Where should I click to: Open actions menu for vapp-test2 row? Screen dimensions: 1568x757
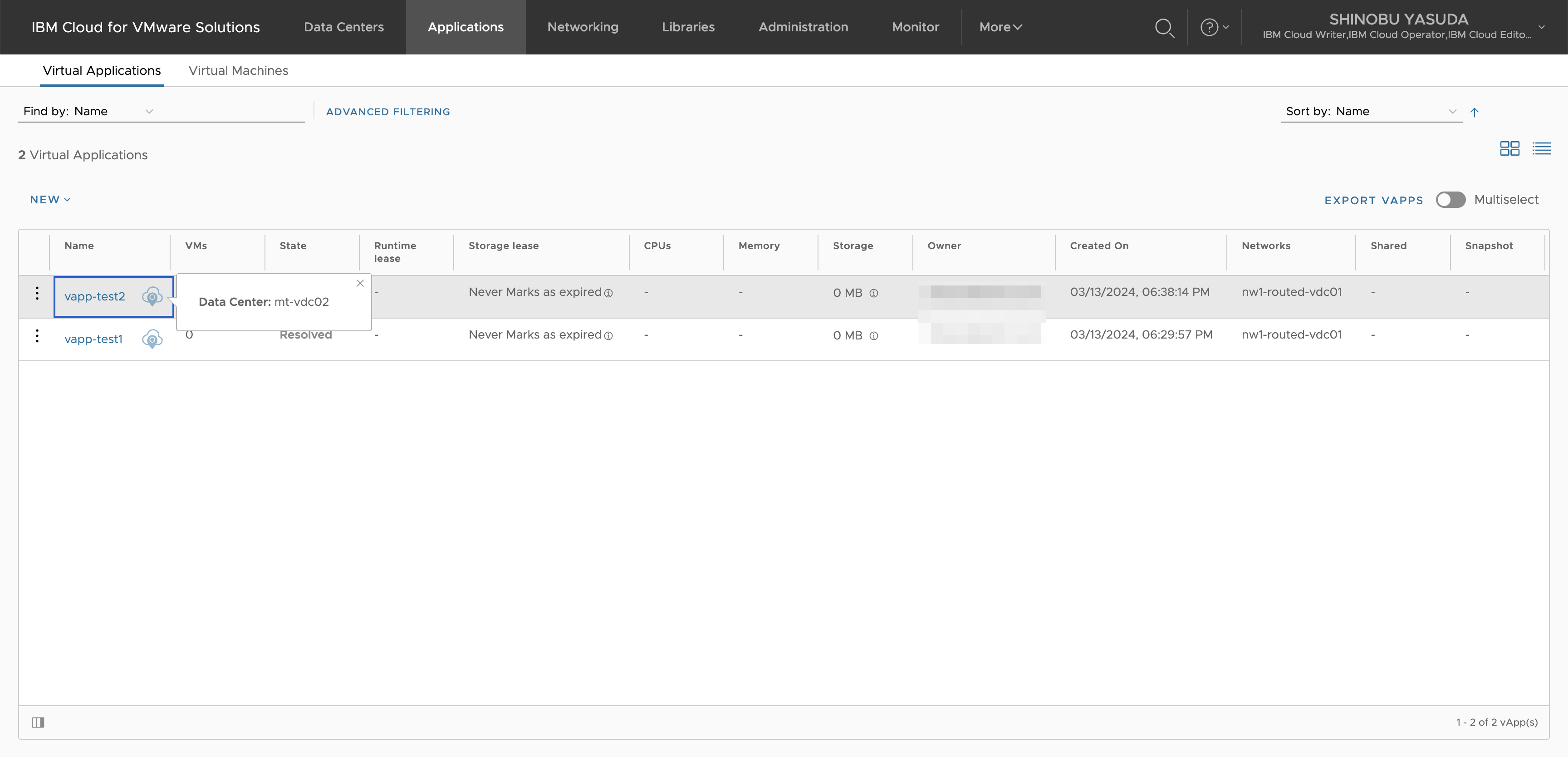(37, 294)
